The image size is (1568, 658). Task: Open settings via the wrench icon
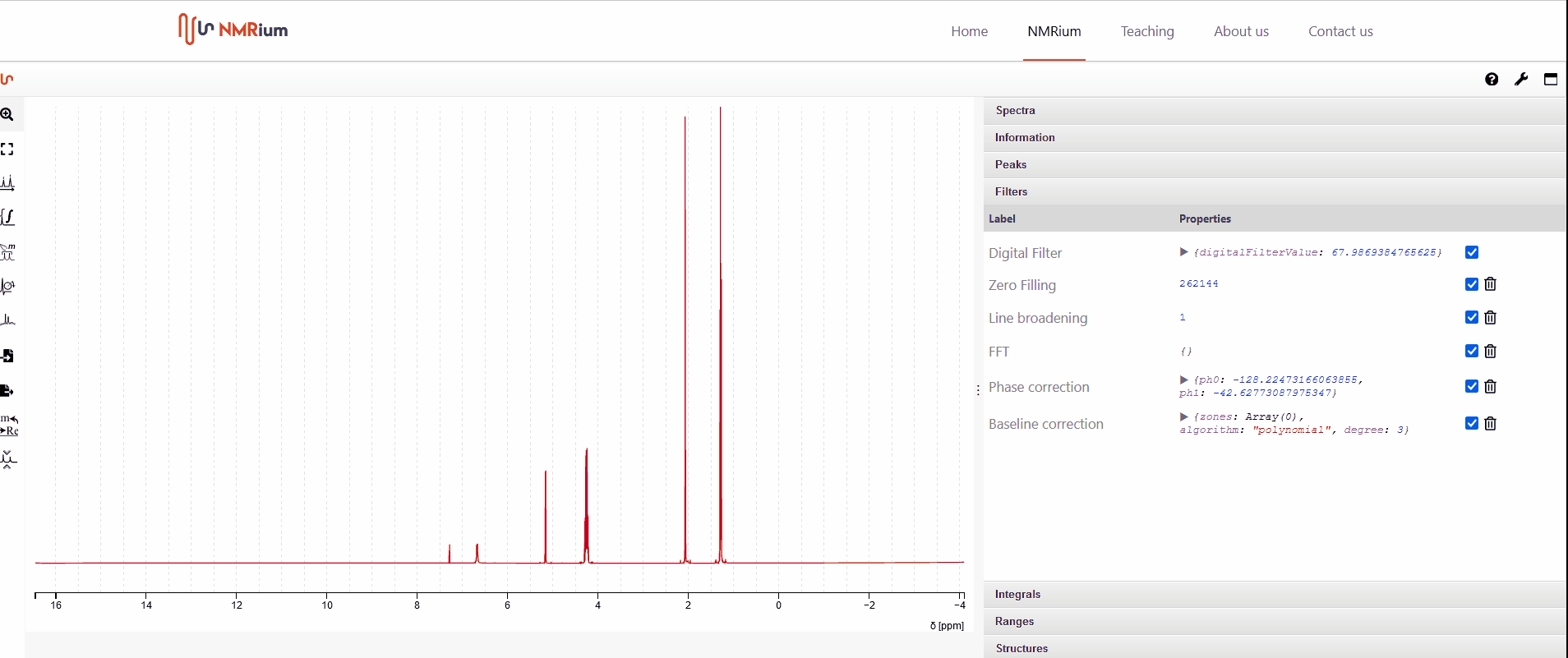point(1521,80)
